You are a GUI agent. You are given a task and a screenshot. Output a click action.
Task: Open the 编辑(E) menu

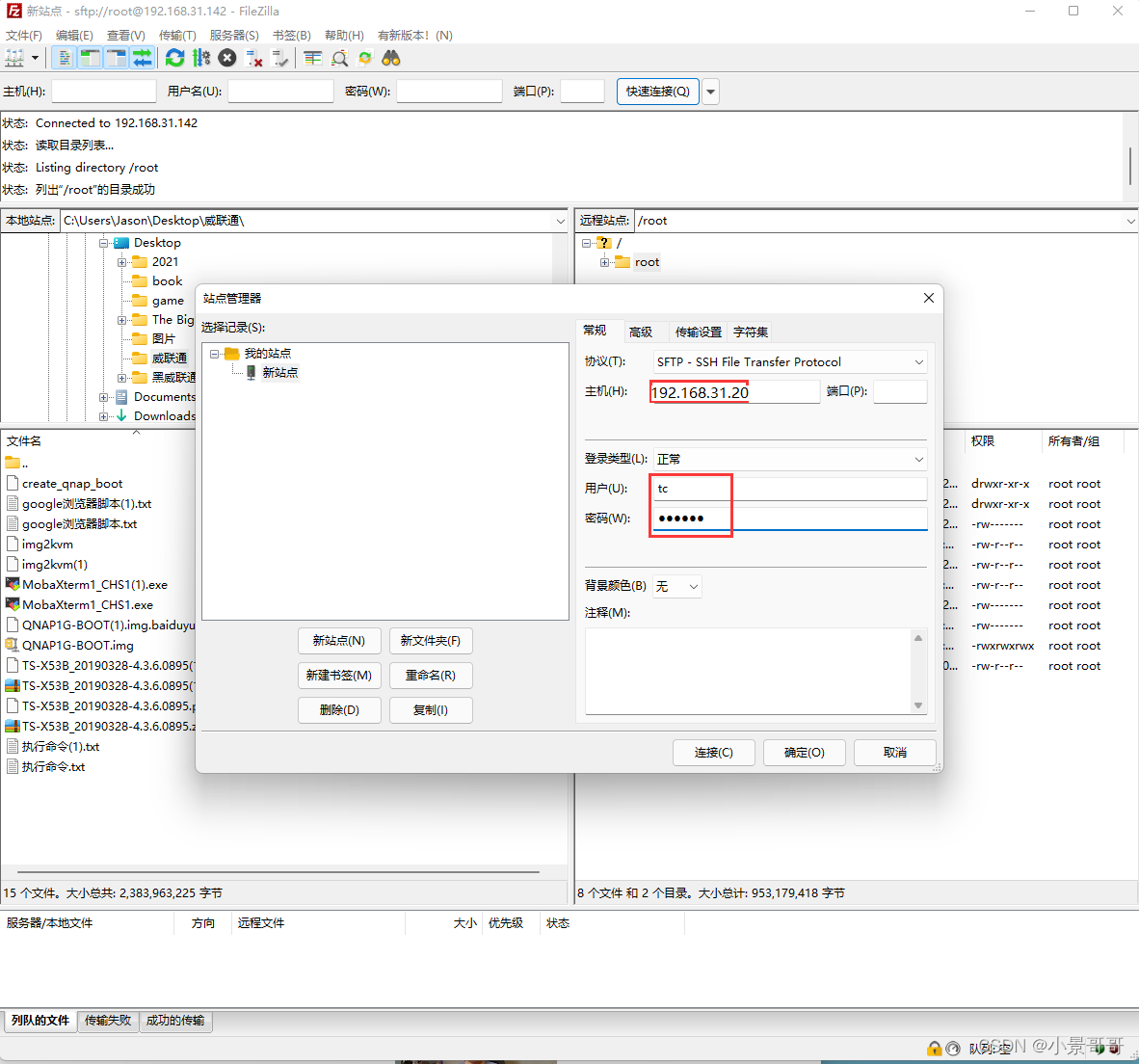(74, 36)
